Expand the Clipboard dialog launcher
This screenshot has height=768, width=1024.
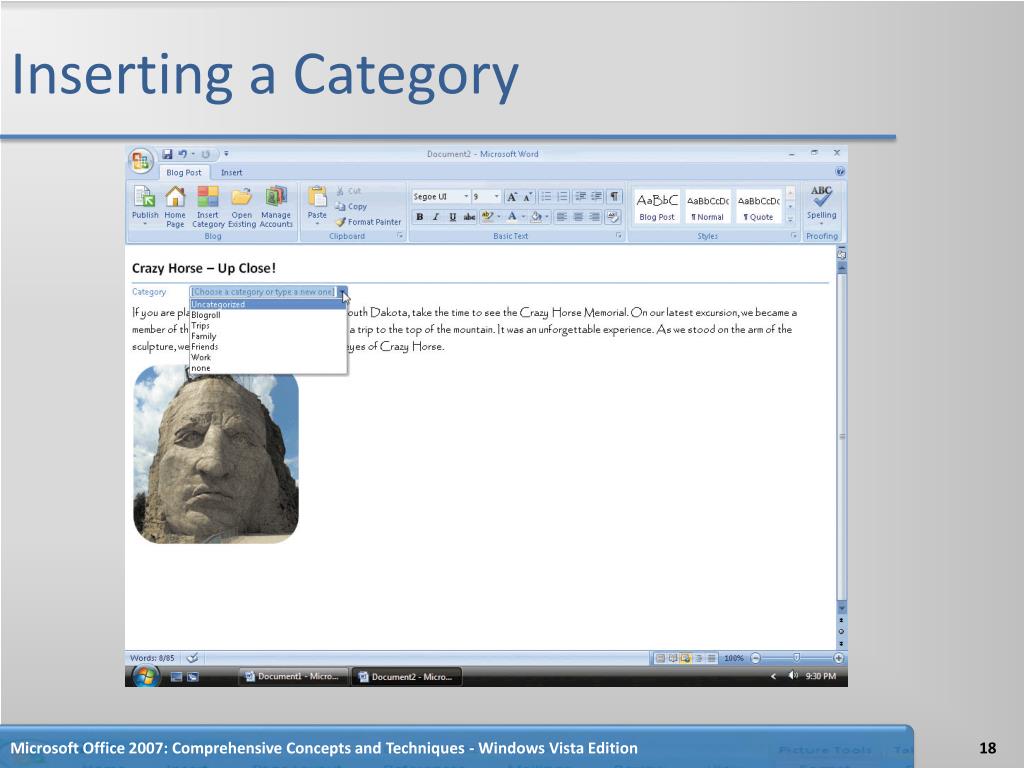pyautogui.click(x=400, y=236)
